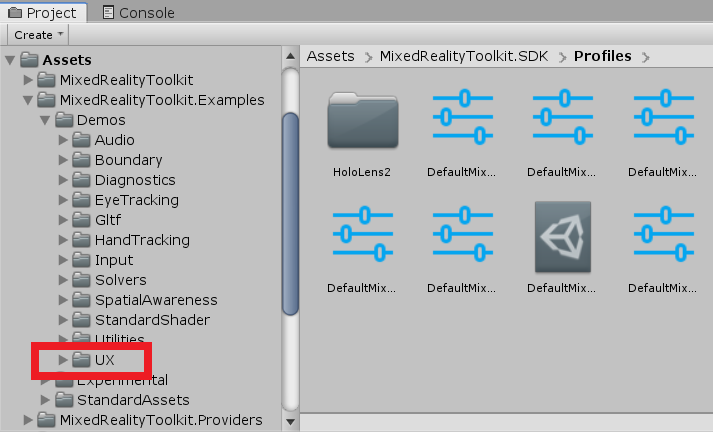Click the Diagnostics folder icon
The height and width of the screenshot is (432, 713).
81,180
